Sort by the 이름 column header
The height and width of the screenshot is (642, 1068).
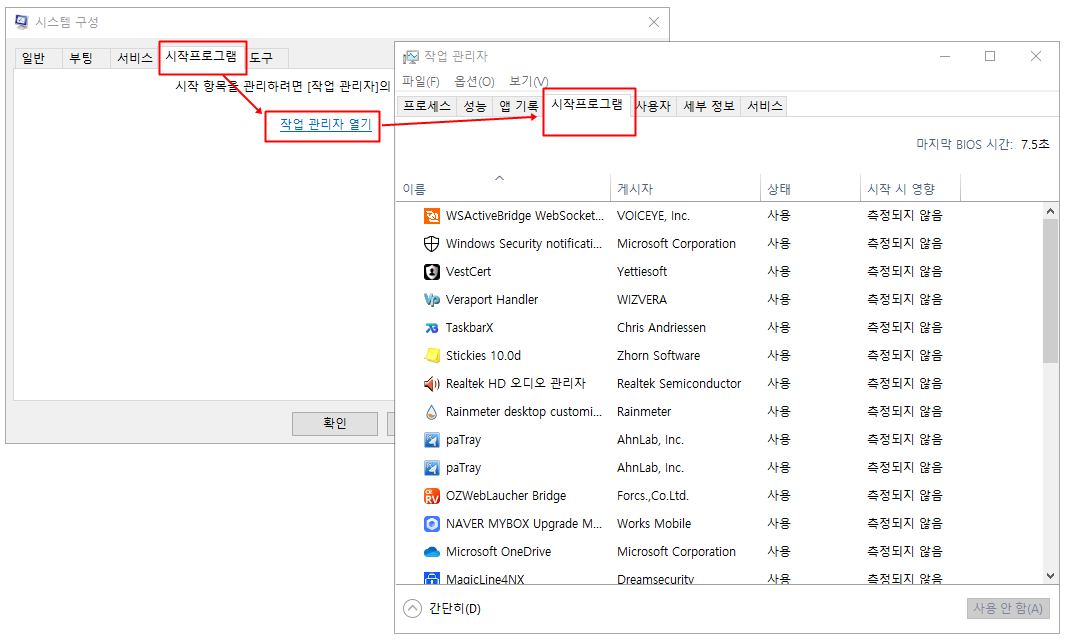[503, 189]
